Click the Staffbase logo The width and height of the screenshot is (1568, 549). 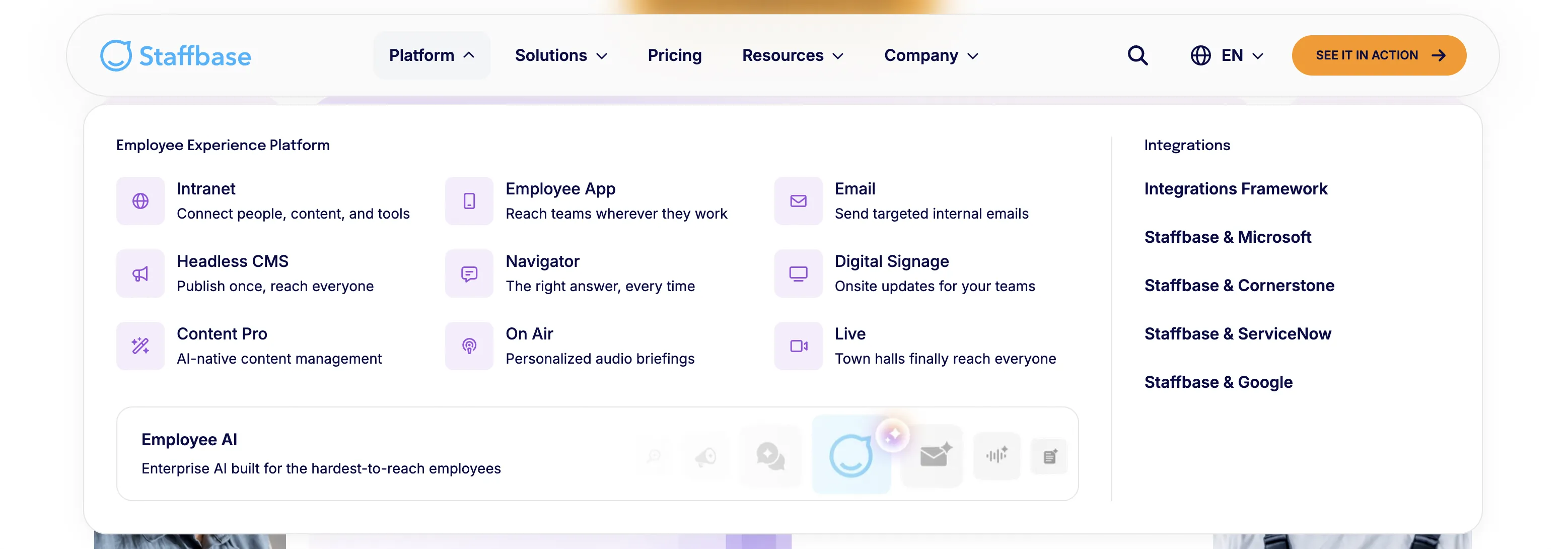175,55
